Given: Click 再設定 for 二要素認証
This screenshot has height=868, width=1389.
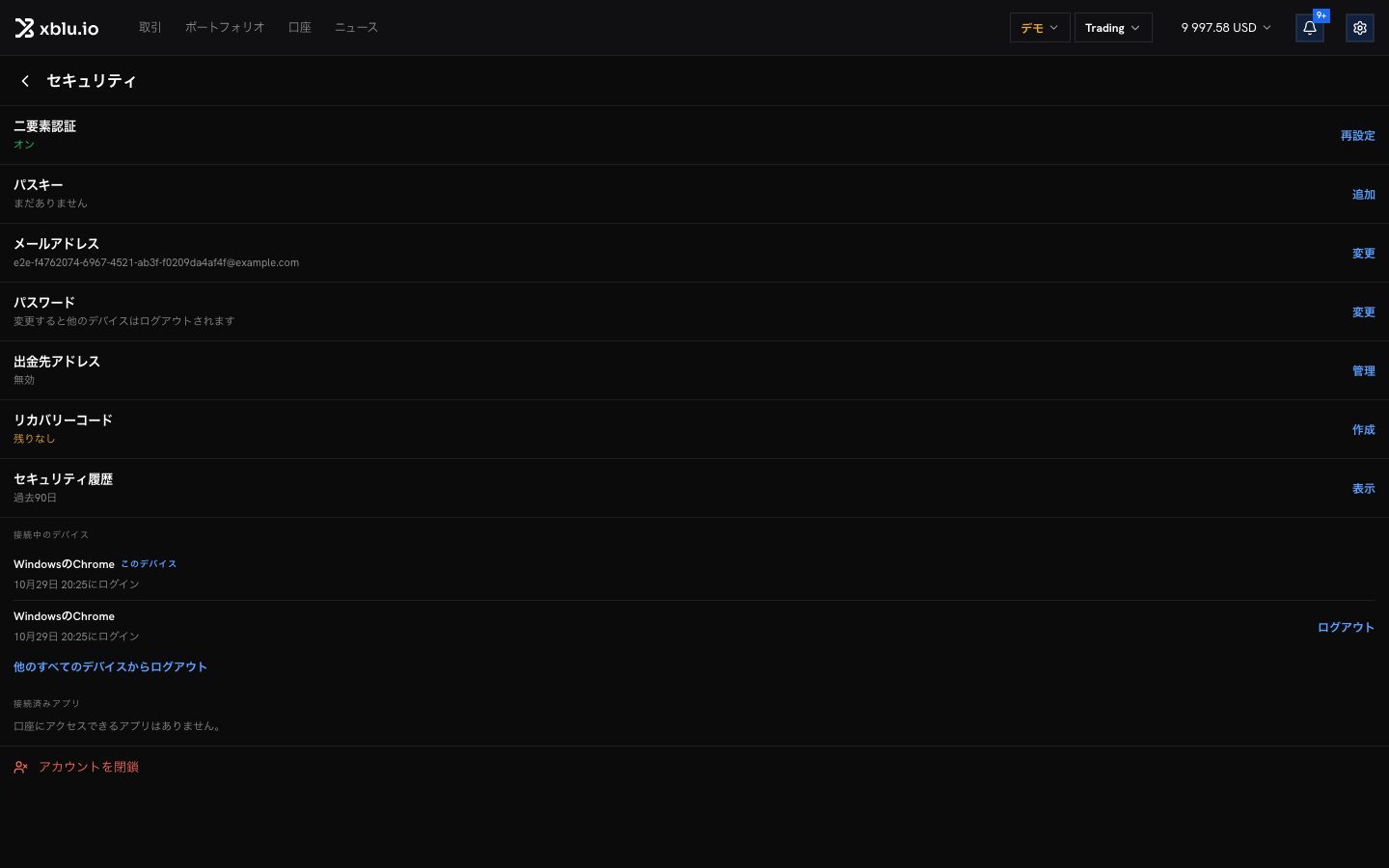Looking at the screenshot, I should (x=1357, y=136).
